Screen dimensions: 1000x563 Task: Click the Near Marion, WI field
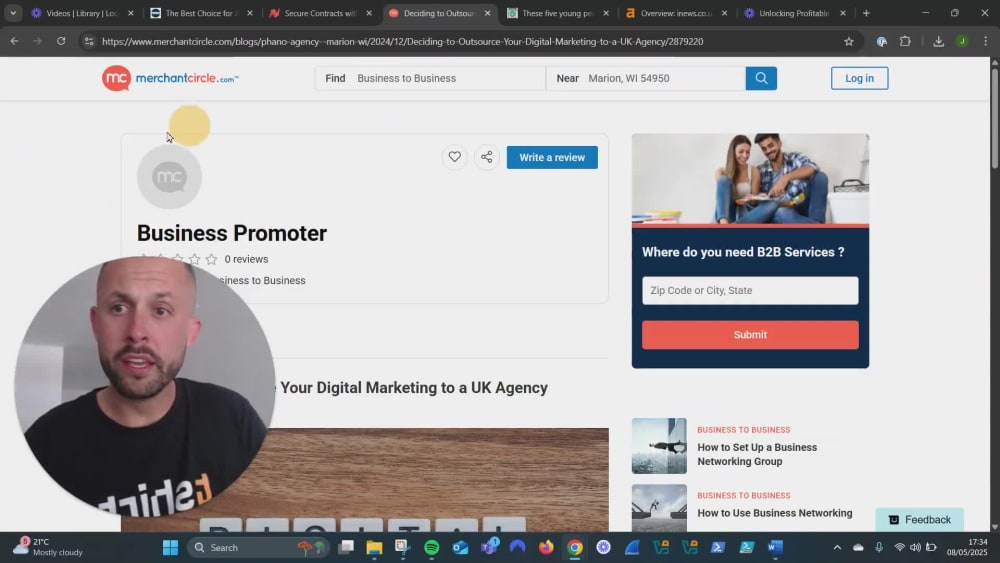coord(645,78)
